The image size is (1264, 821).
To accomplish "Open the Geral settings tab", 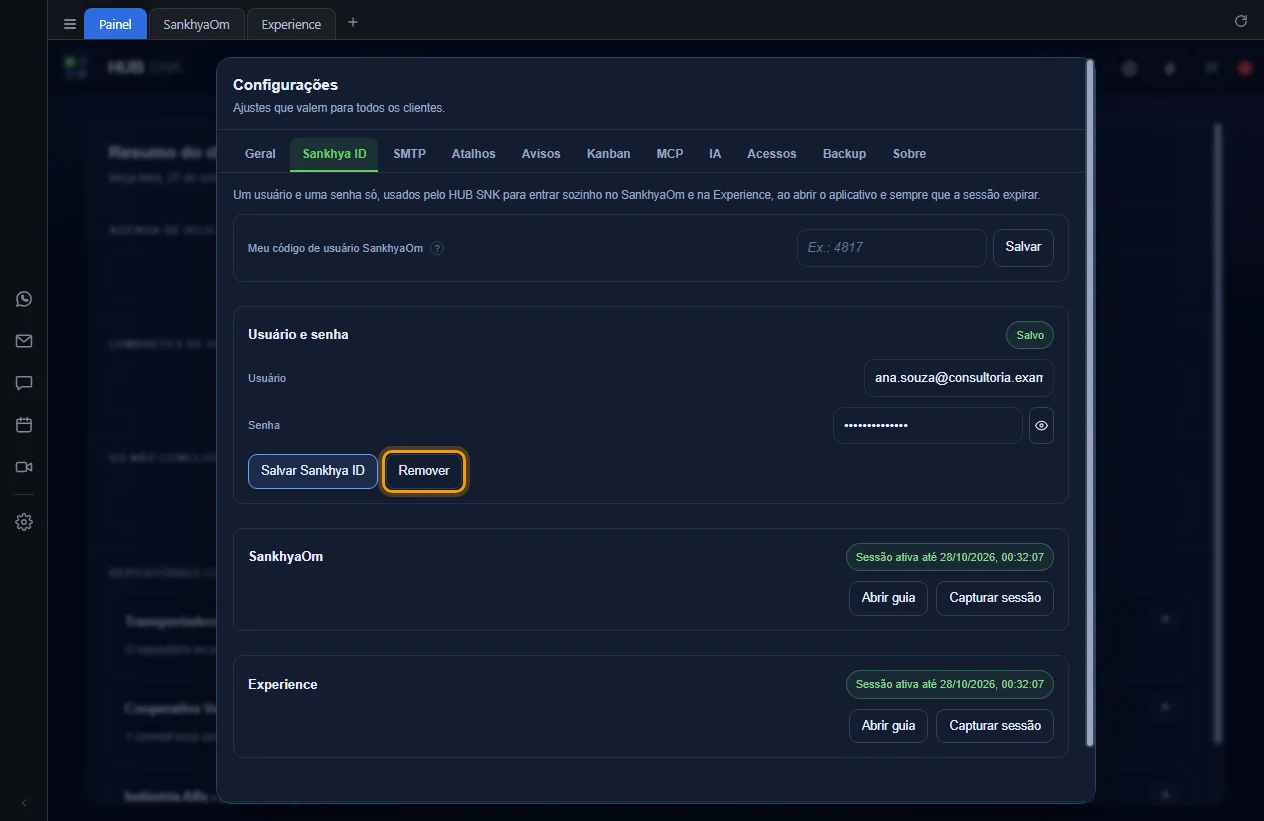I will 260,154.
